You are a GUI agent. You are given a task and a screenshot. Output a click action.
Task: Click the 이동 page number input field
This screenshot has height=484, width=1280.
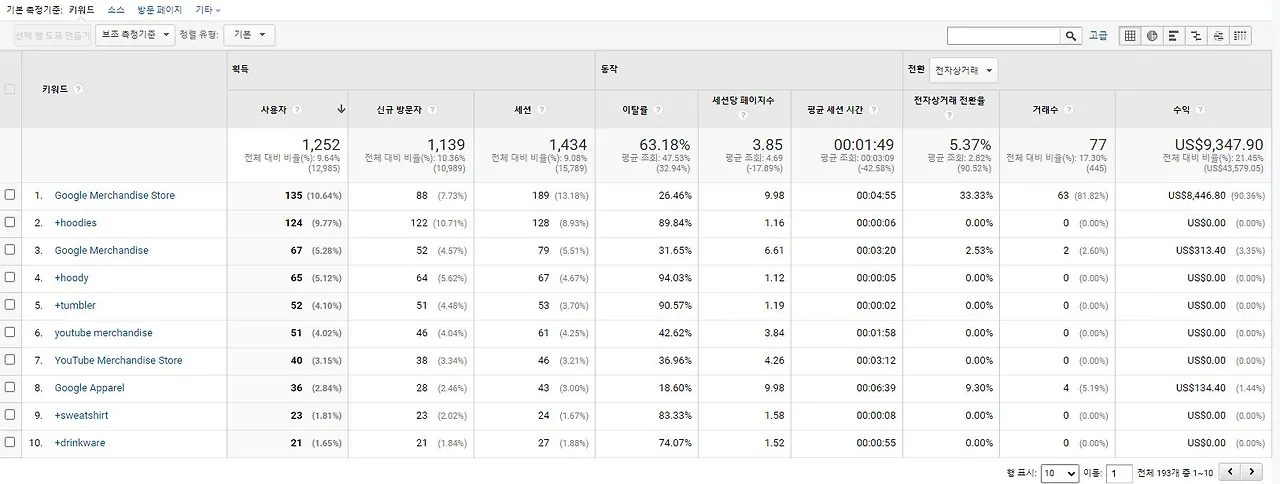(1119, 473)
